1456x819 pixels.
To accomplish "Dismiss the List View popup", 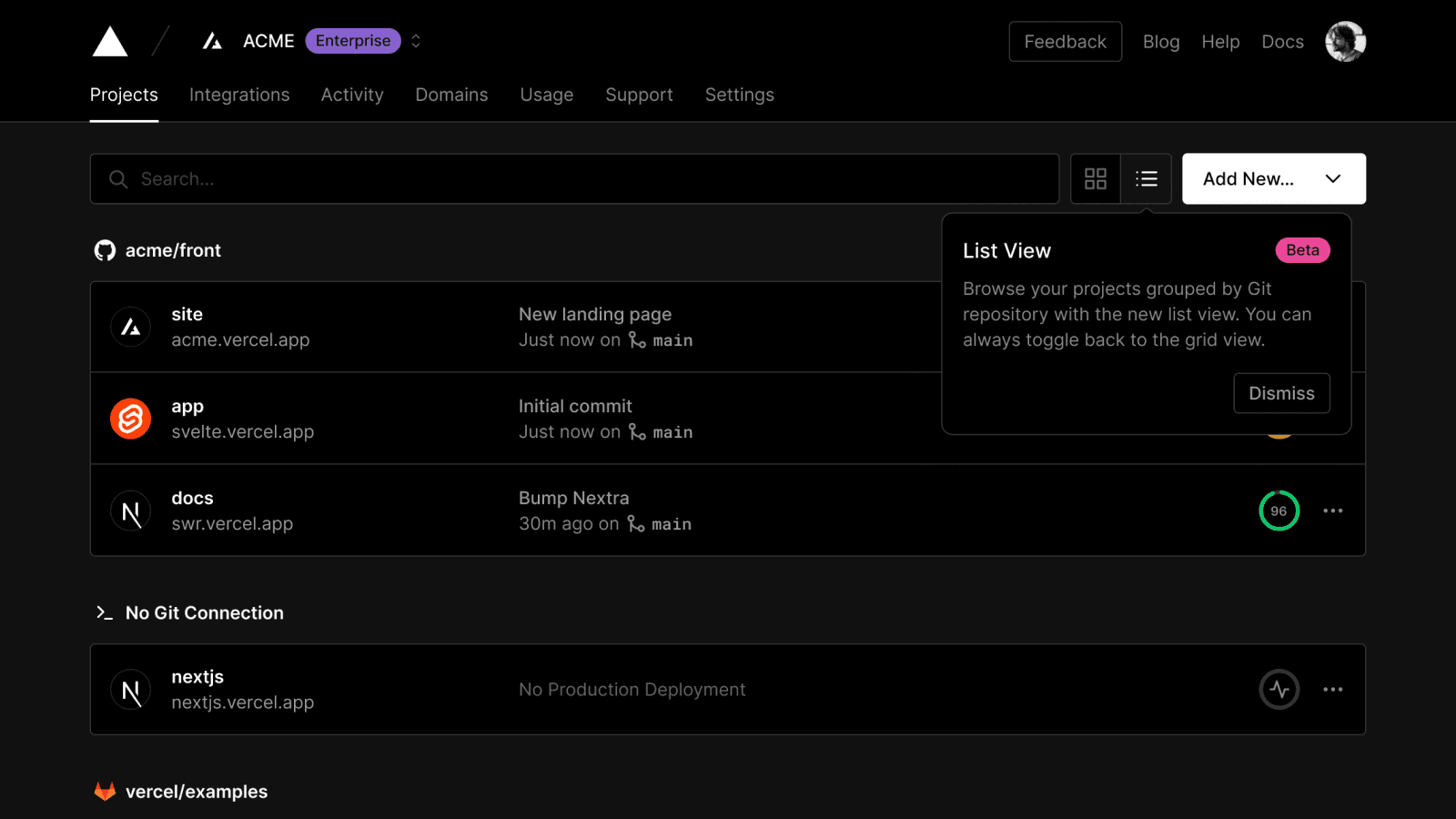I will [x=1280, y=393].
